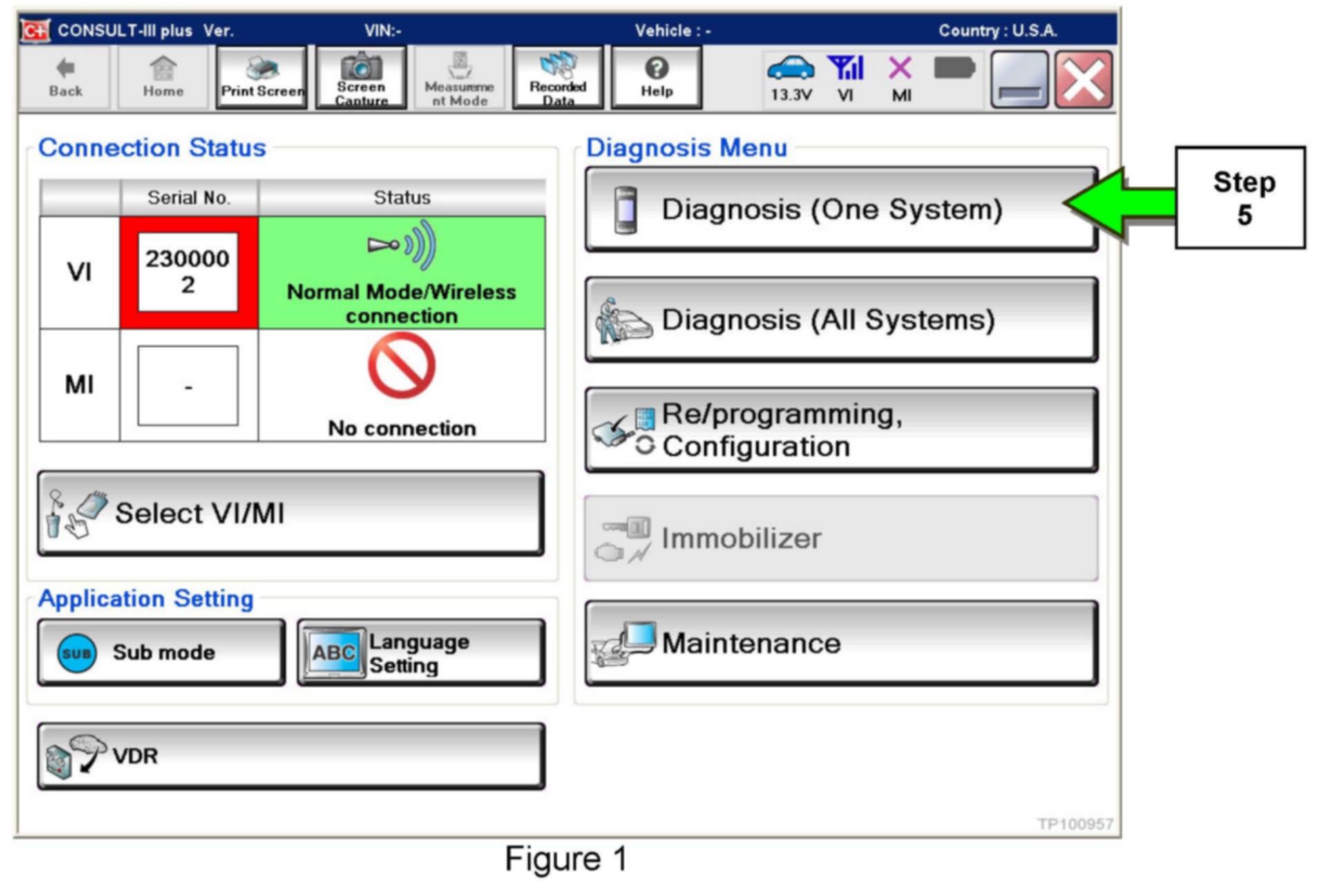This screenshot has width=1327, height=896.
Task: Toggle Sub mode setting
Action: coord(162,652)
